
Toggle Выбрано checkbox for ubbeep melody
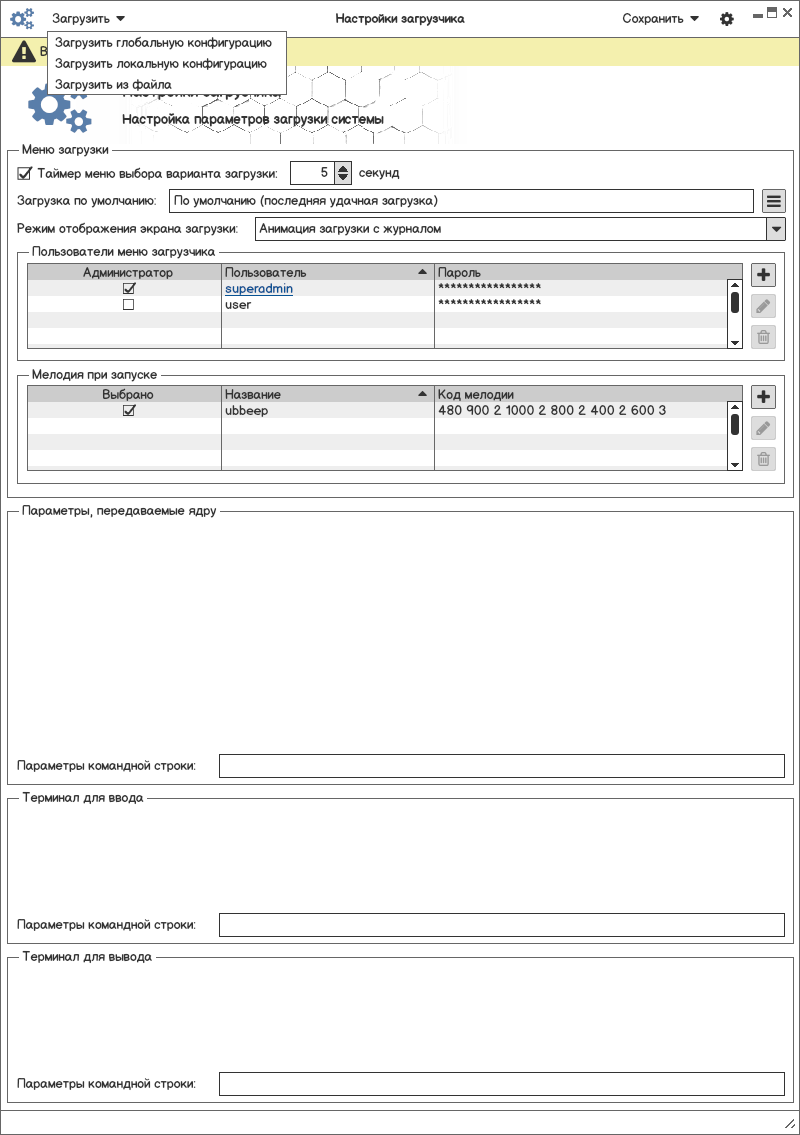[x=129, y=410]
